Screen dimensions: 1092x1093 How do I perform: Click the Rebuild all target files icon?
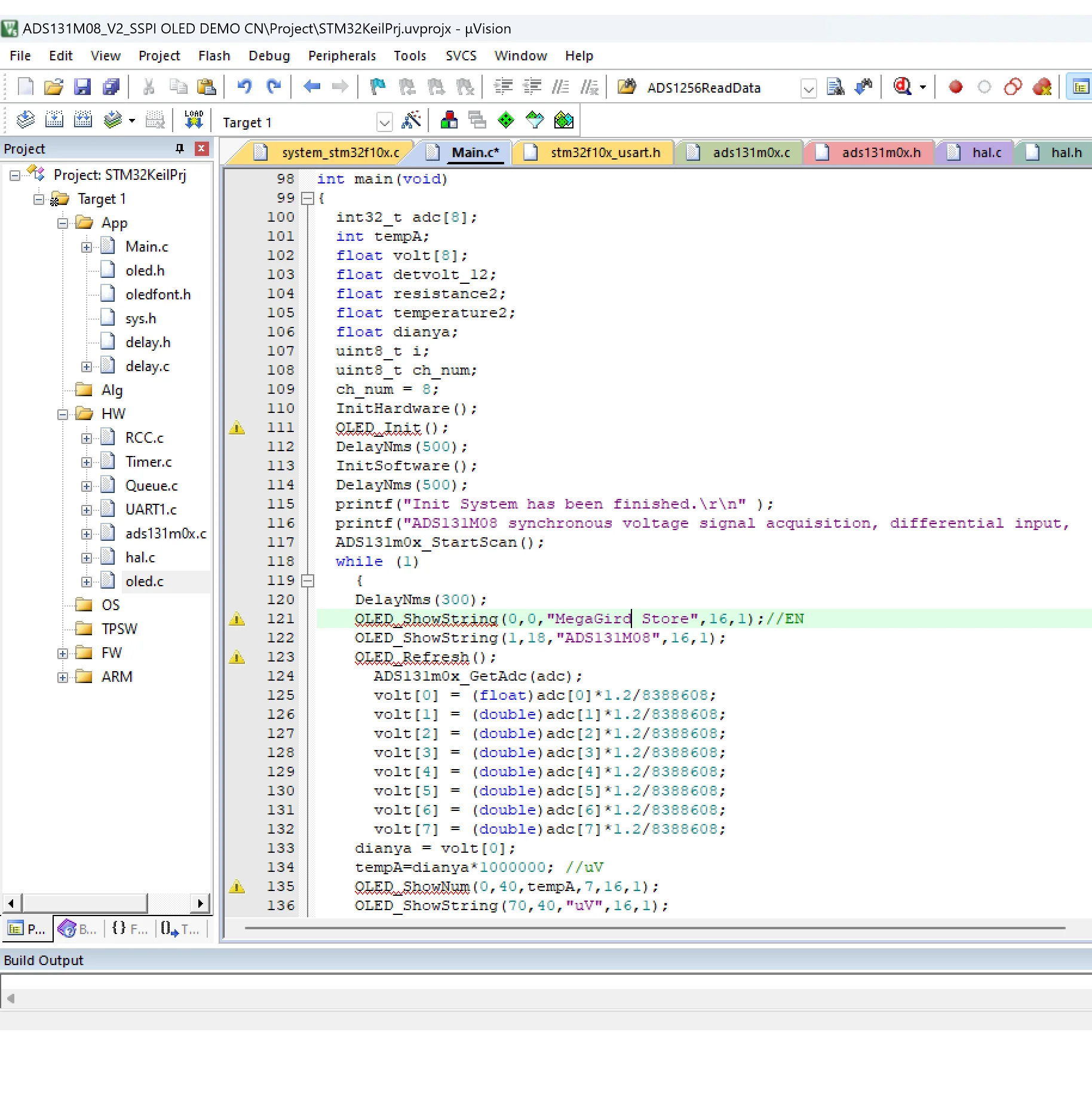click(x=82, y=121)
